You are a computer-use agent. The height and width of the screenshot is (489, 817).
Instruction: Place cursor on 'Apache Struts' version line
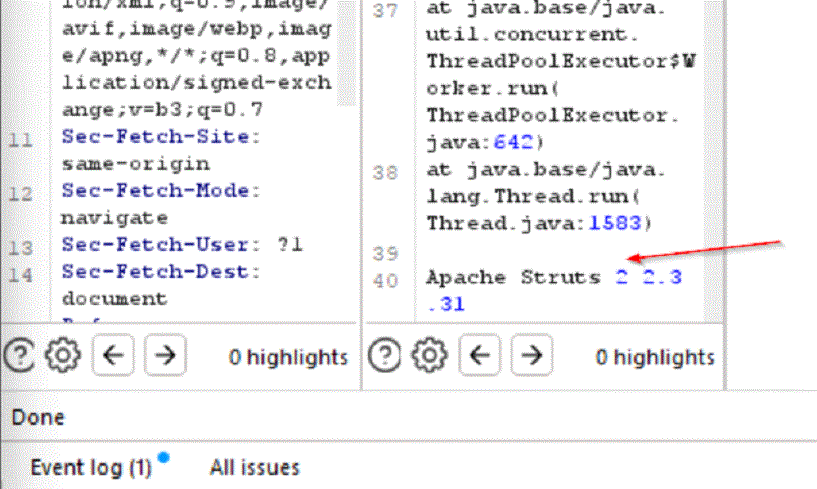click(x=512, y=278)
